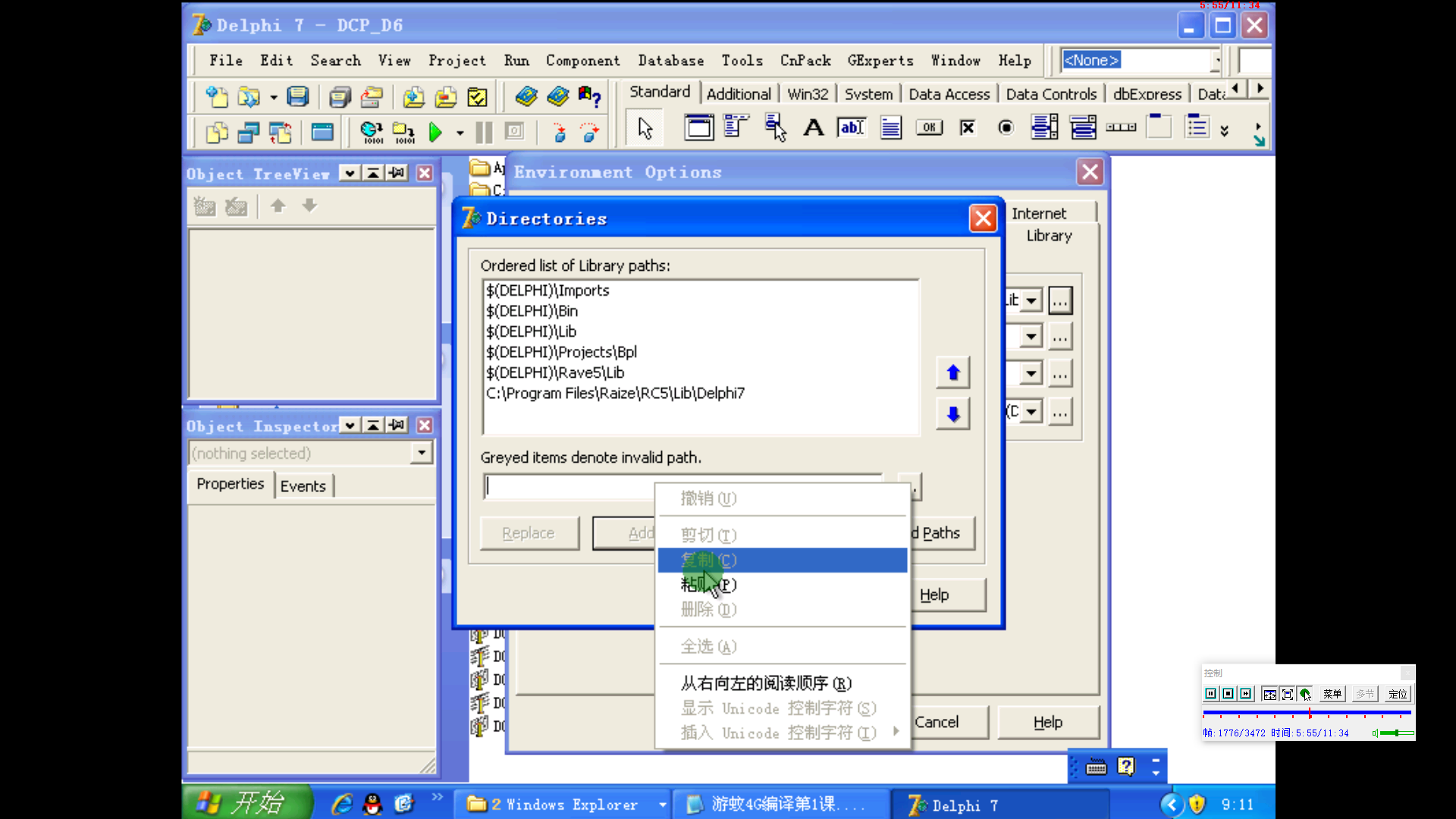Click the Open Project toolbar icon
The width and height of the screenshot is (1456, 819).
click(372, 97)
